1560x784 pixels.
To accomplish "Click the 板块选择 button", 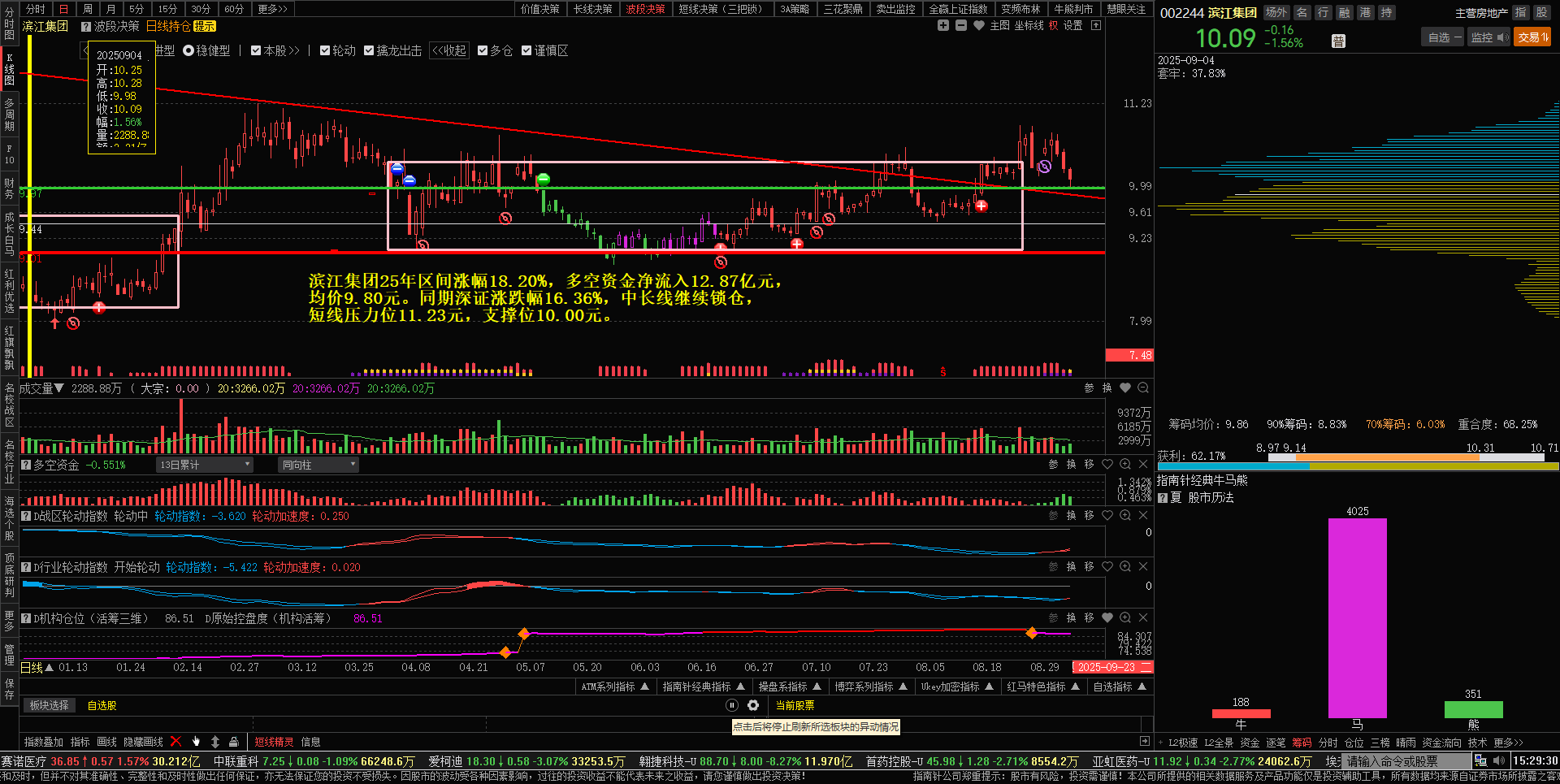I will [50, 705].
